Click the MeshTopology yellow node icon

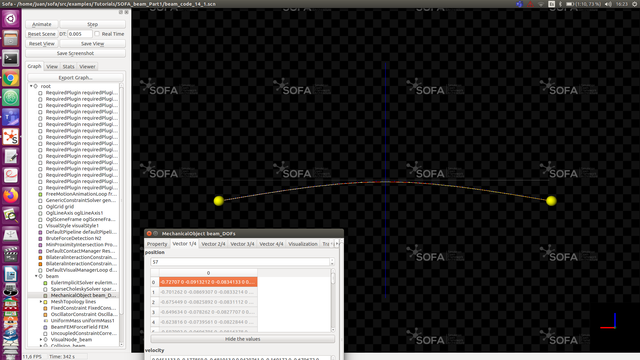click(45, 302)
